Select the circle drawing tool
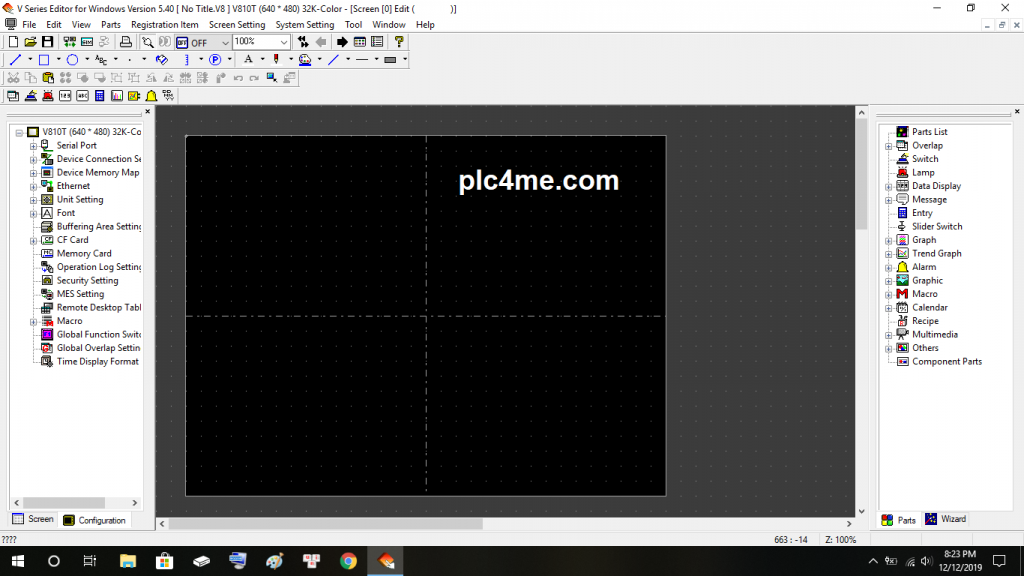The width and height of the screenshot is (1024, 576). click(73, 60)
